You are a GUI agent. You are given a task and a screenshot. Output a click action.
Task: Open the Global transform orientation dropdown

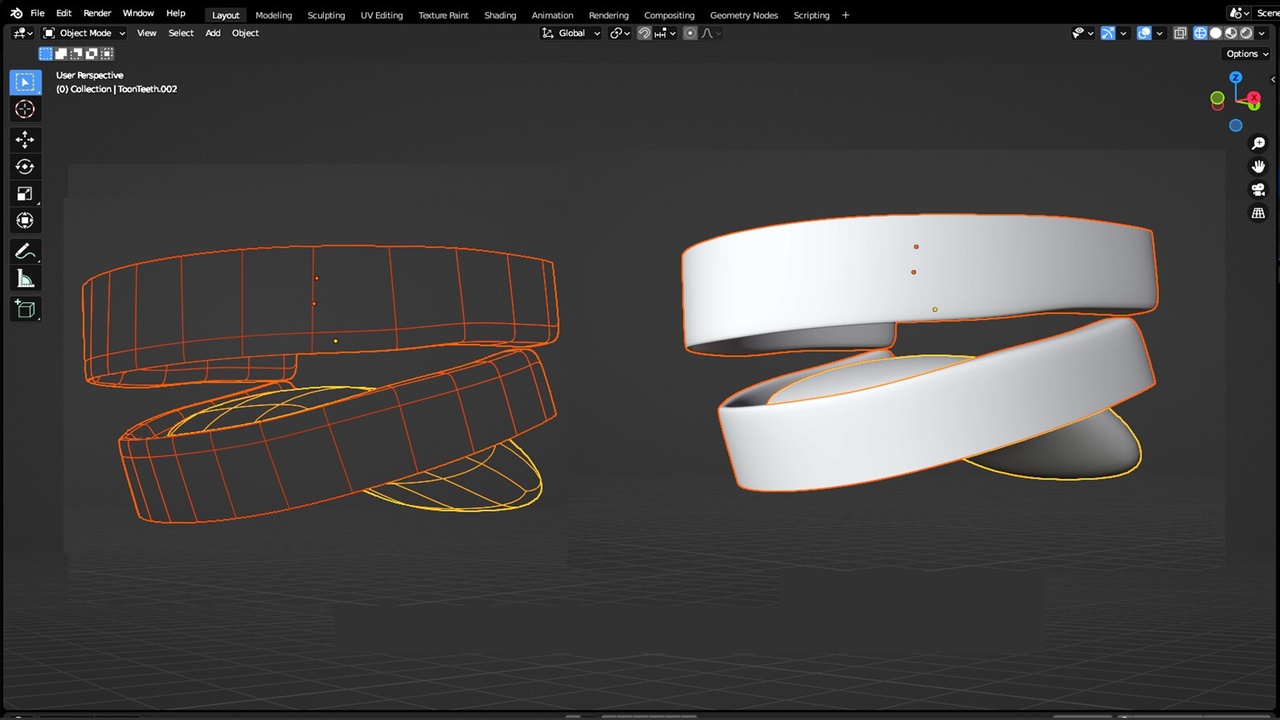click(x=571, y=33)
